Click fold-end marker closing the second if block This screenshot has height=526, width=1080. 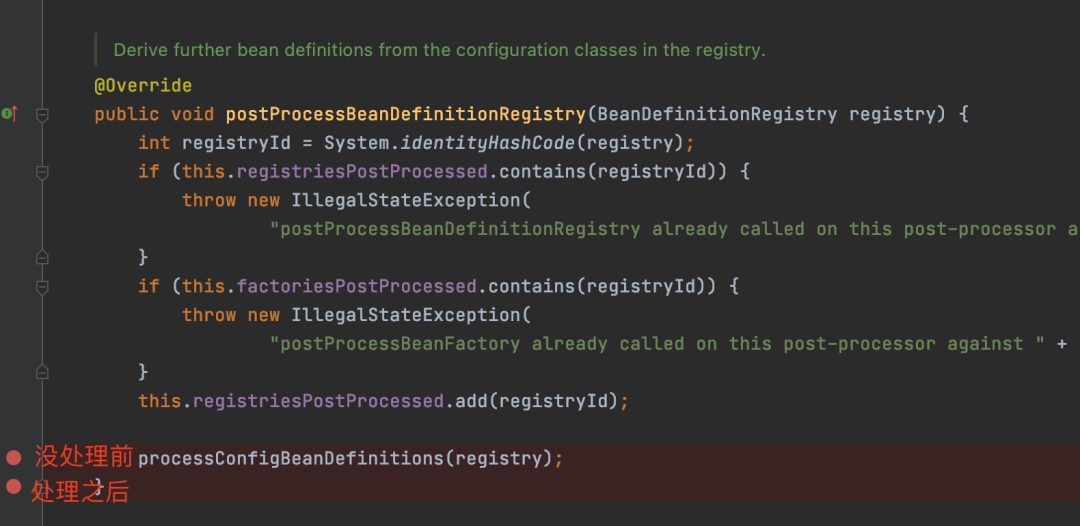[x=42, y=371]
